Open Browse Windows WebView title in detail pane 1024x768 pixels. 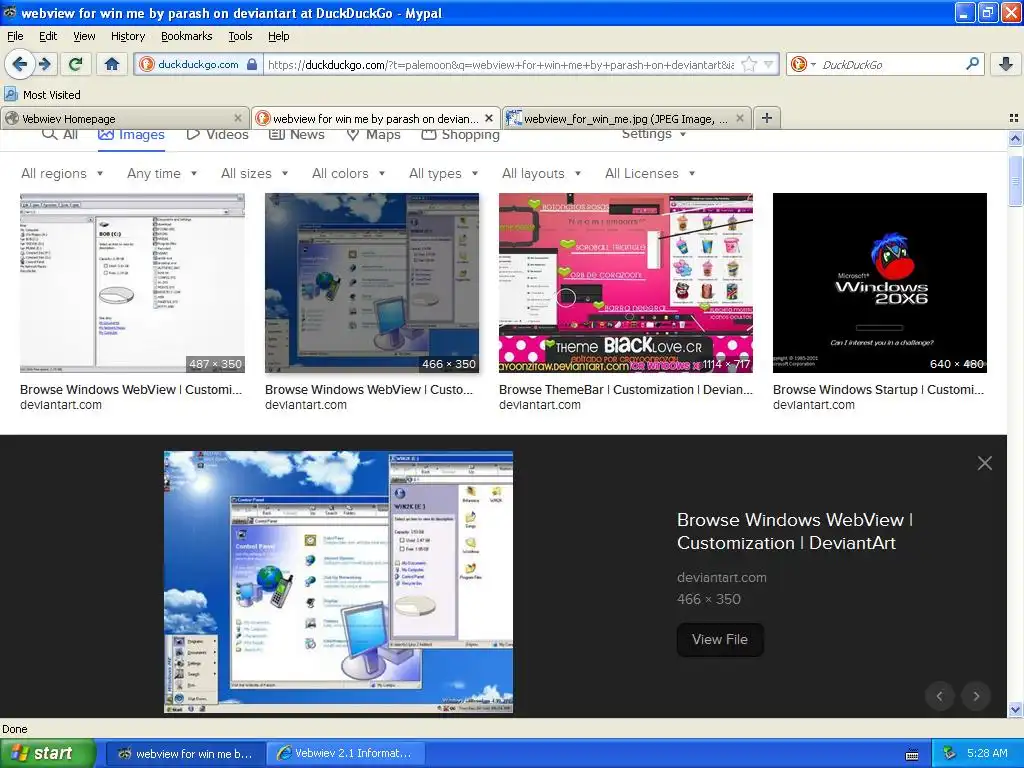click(x=795, y=532)
